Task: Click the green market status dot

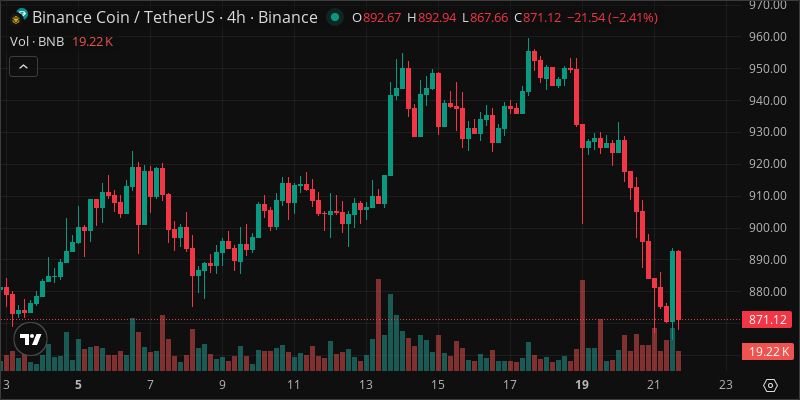Action: pyautogui.click(x=335, y=18)
